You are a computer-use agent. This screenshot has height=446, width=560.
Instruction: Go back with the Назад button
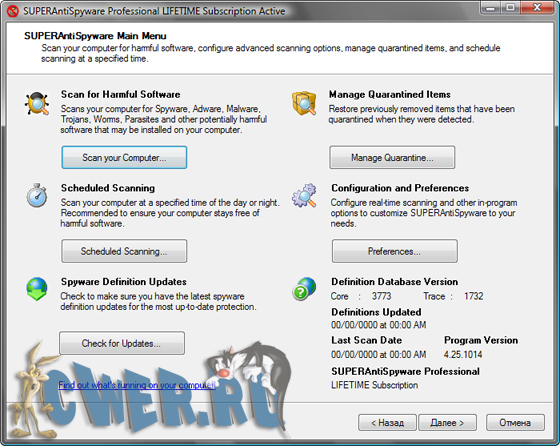[x=388, y=423]
